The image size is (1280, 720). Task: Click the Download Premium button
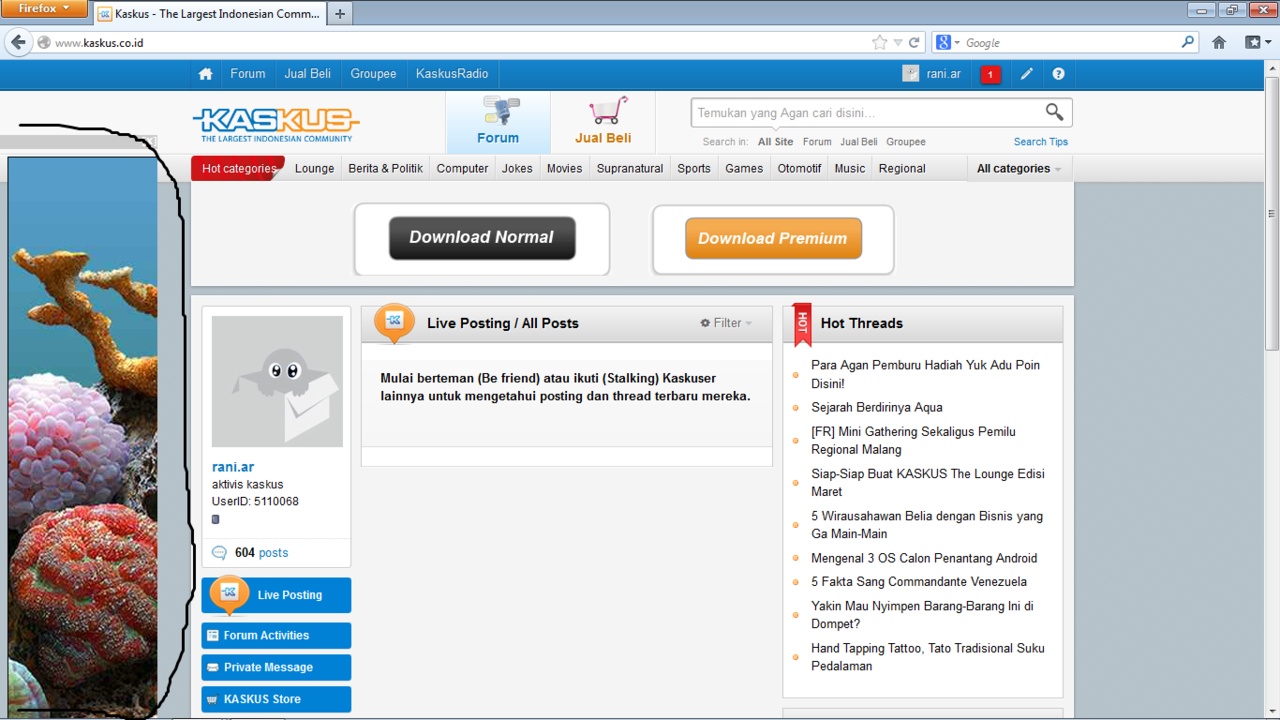773,238
